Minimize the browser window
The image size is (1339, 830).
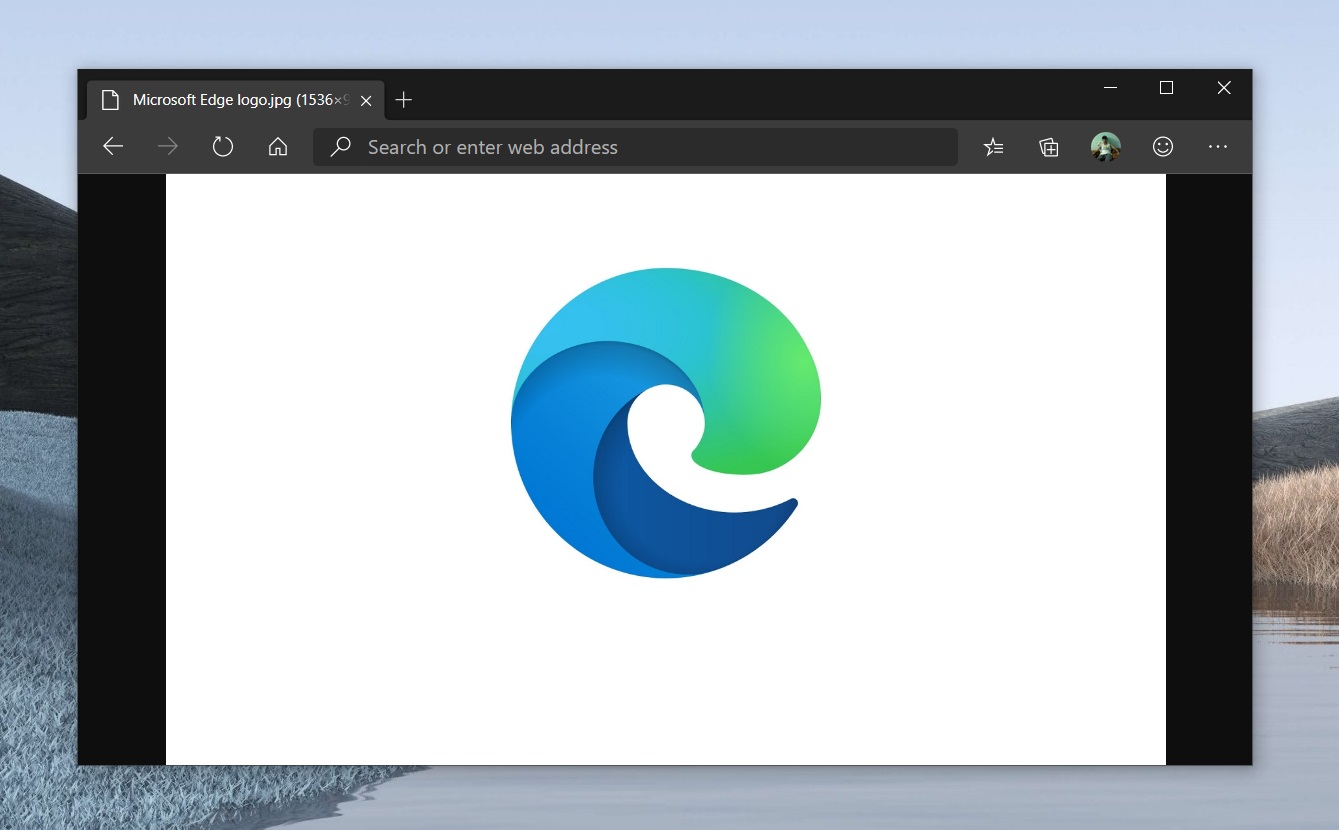(x=1110, y=88)
